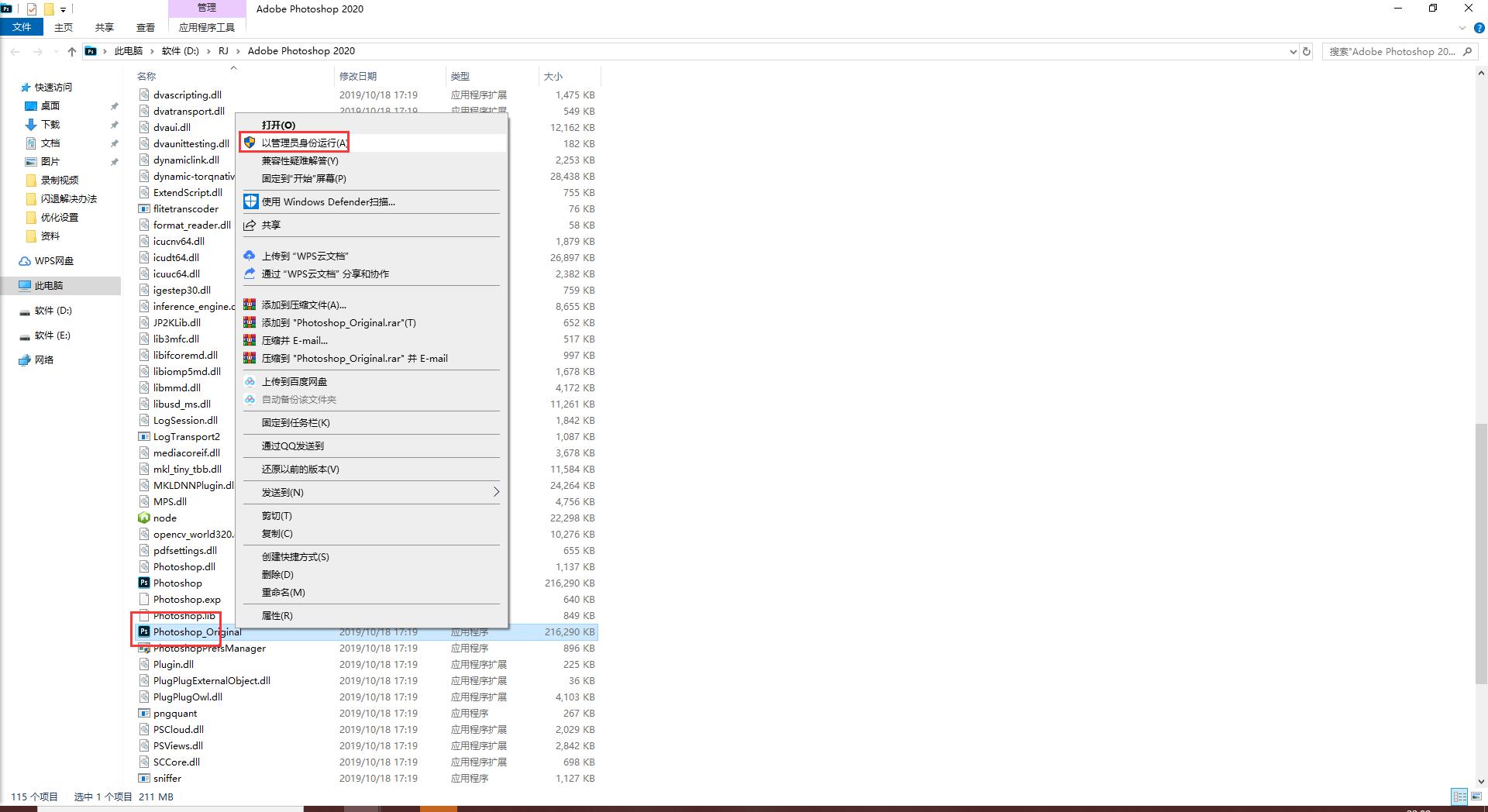
Task: Click the WinRAR add-to-archive icon
Action: [250, 305]
